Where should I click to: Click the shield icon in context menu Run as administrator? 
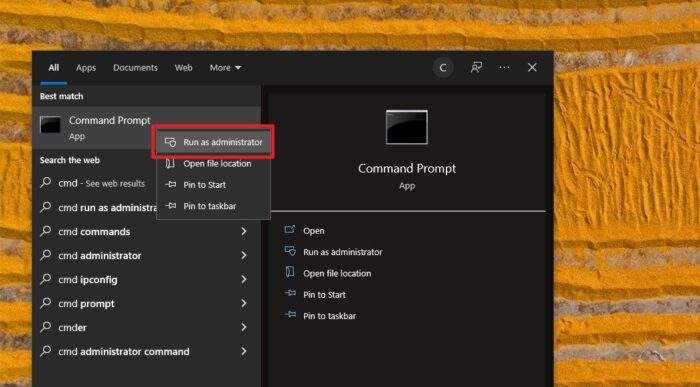(170, 142)
